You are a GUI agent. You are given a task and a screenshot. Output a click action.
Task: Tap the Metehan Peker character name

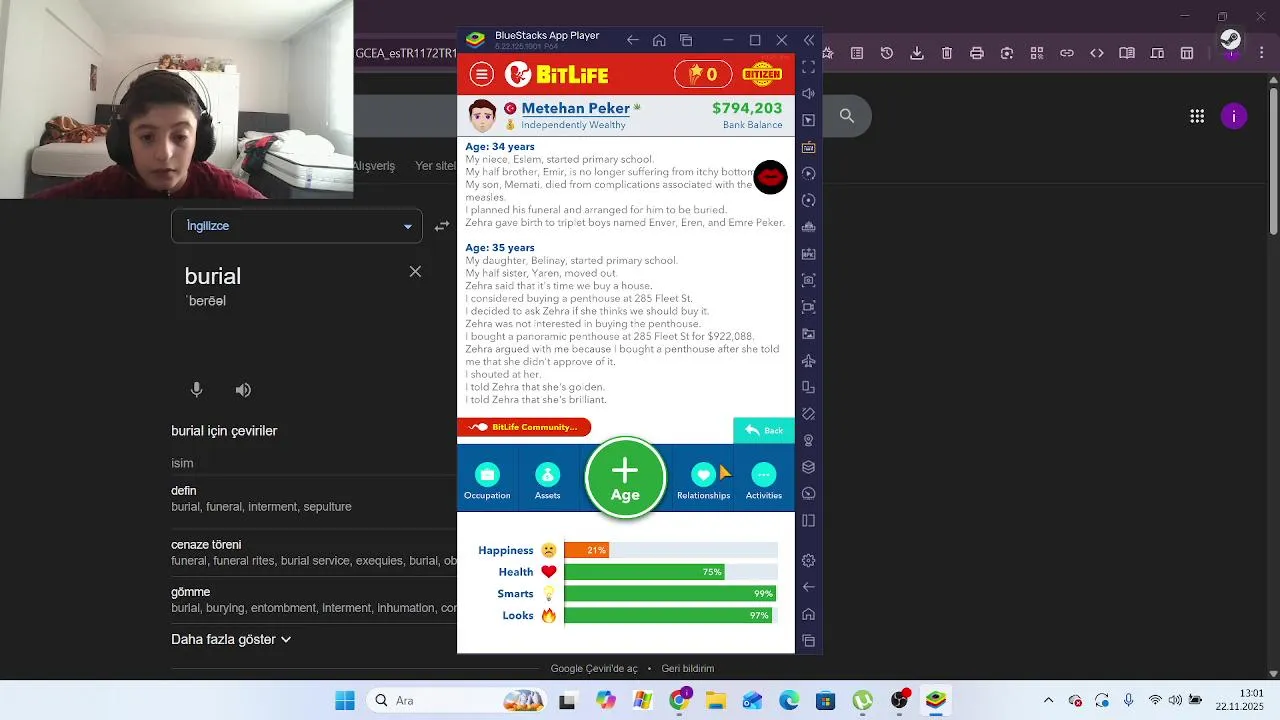[x=575, y=108]
